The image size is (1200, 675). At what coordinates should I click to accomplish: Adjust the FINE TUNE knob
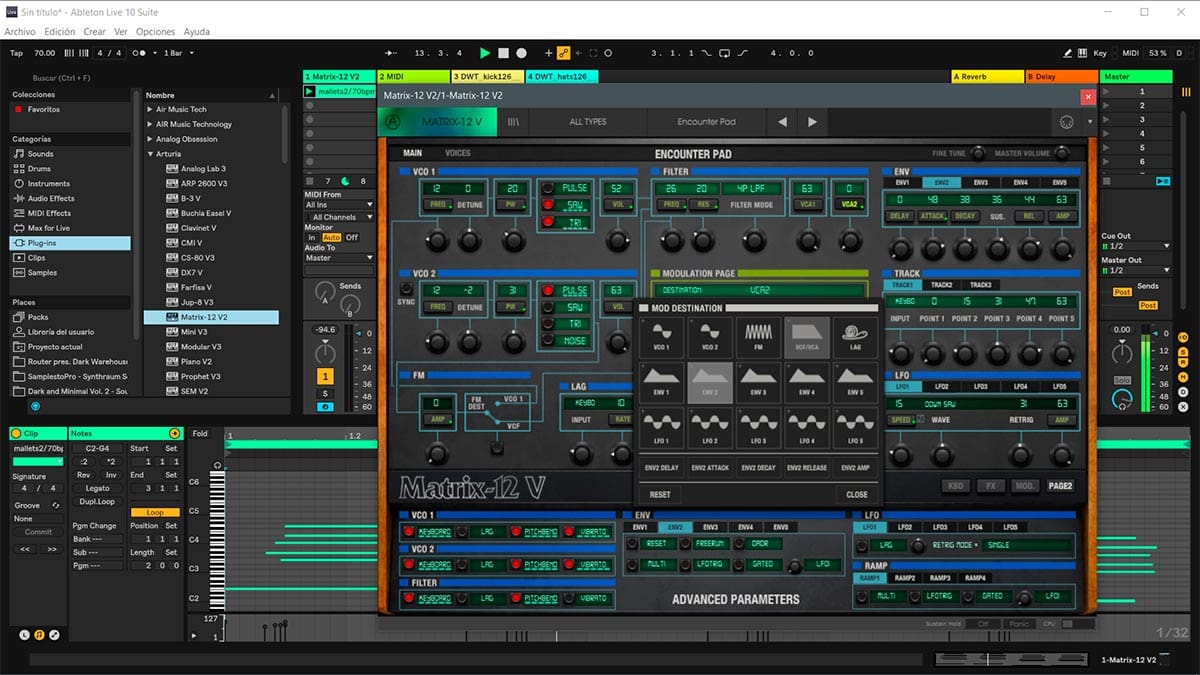[977, 153]
